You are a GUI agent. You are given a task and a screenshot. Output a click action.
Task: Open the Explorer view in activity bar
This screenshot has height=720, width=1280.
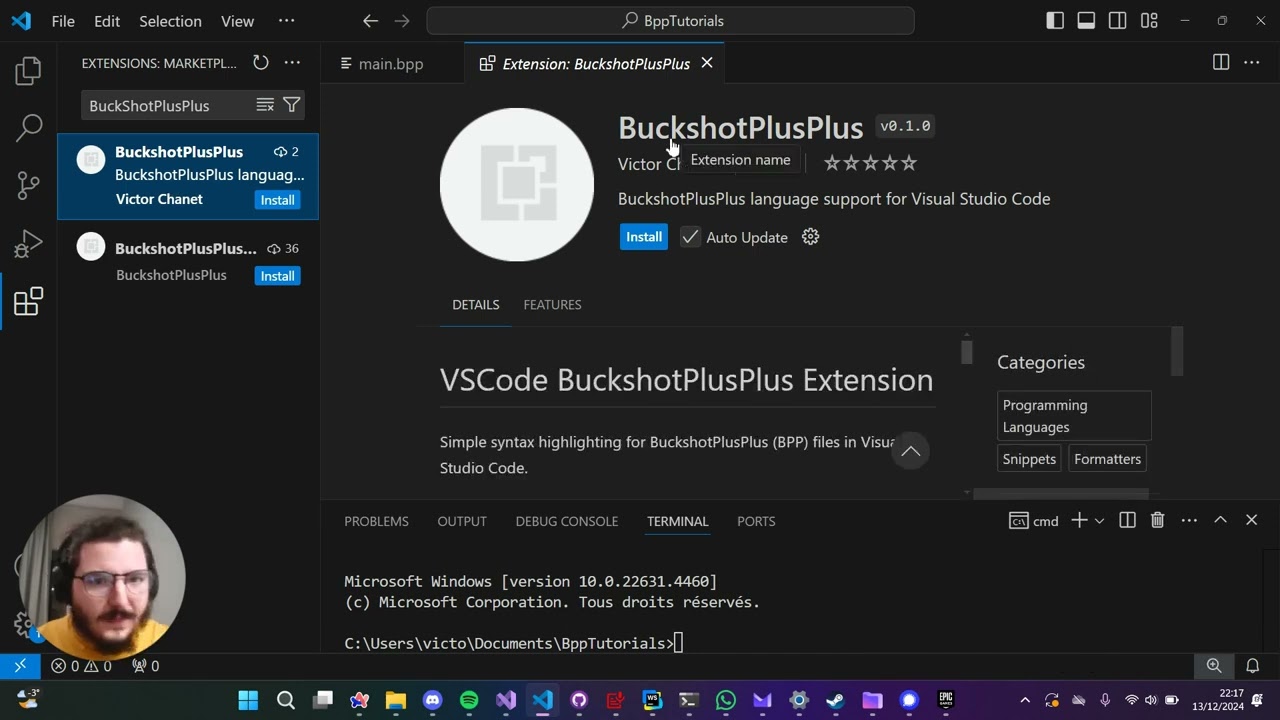pos(28,70)
